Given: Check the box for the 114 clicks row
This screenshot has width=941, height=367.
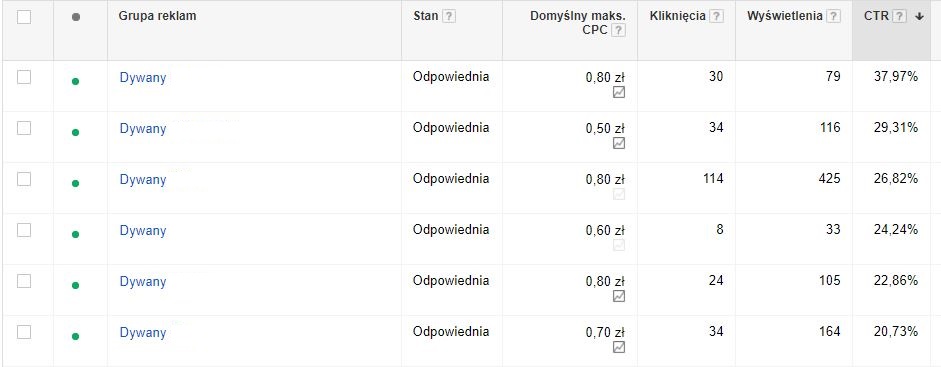Looking at the screenshot, I should (x=24, y=179).
